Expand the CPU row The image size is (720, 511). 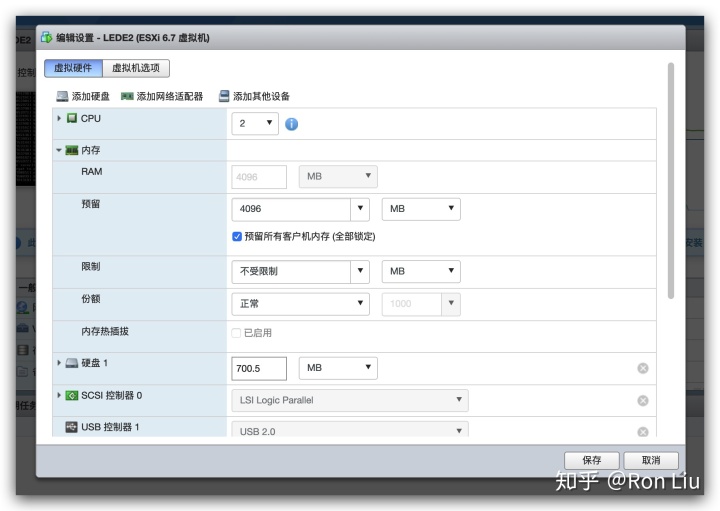(59, 118)
